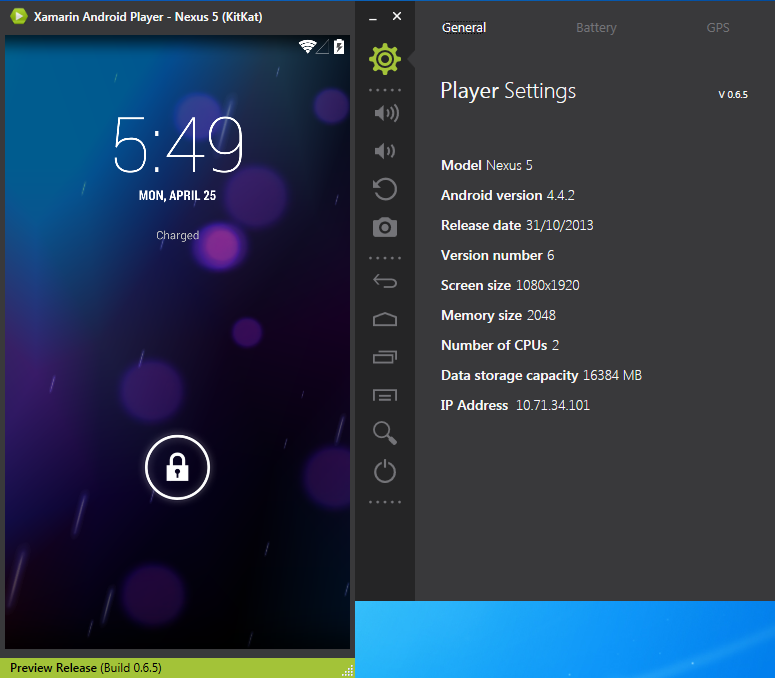This screenshot has height=678, width=775.
Task: Take a screenshot with the camera icon
Action: (x=385, y=228)
